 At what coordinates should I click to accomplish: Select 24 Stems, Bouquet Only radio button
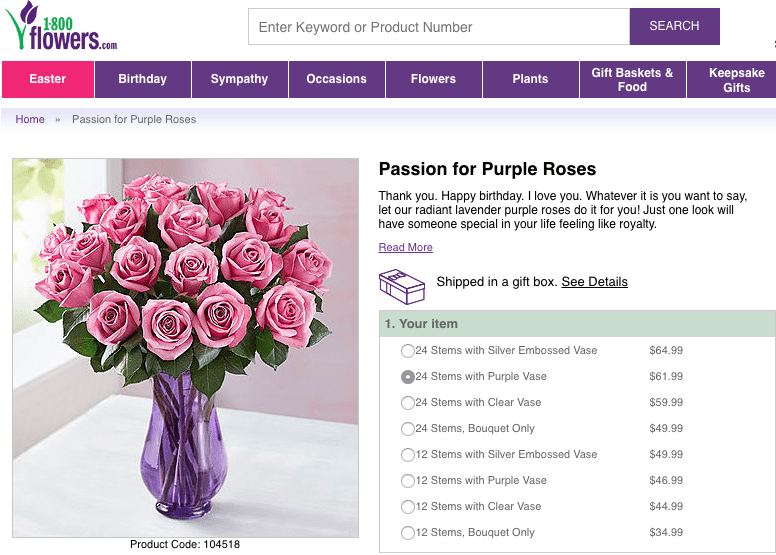408,429
